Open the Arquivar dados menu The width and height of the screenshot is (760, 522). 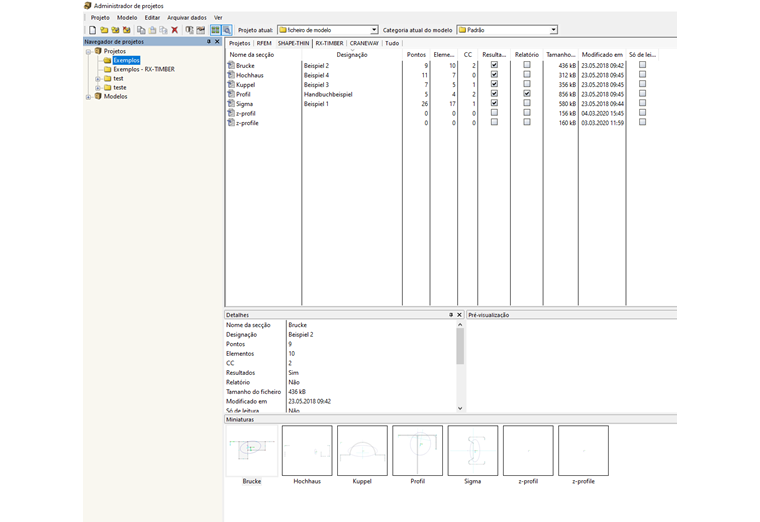pyautogui.click(x=187, y=17)
